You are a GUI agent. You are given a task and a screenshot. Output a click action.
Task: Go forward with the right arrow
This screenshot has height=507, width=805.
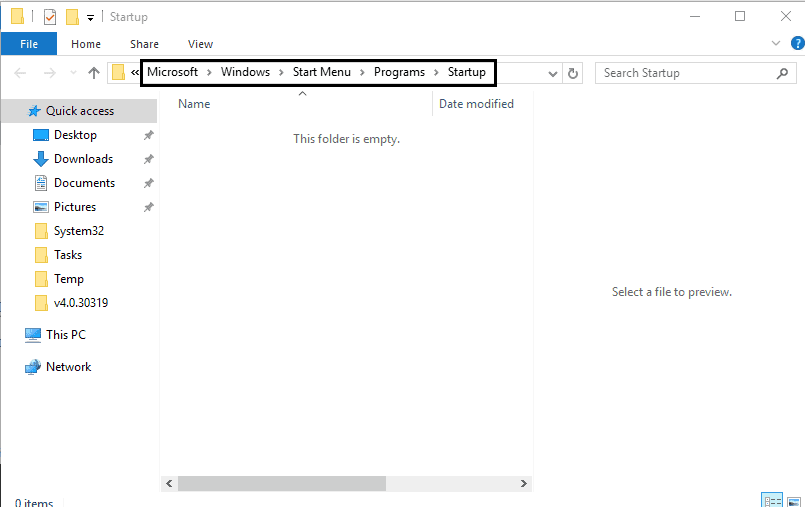click(x=50, y=73)
